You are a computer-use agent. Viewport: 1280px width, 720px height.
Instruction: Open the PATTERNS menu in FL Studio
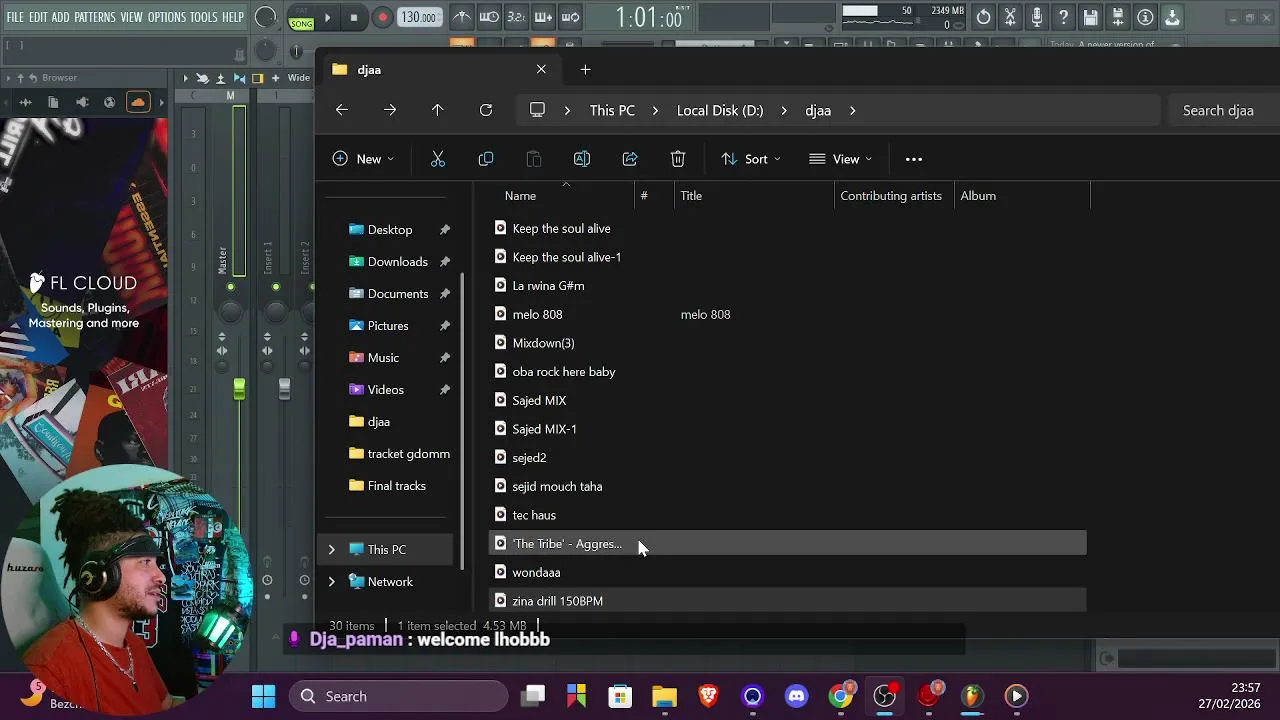[x=95, y=17]
